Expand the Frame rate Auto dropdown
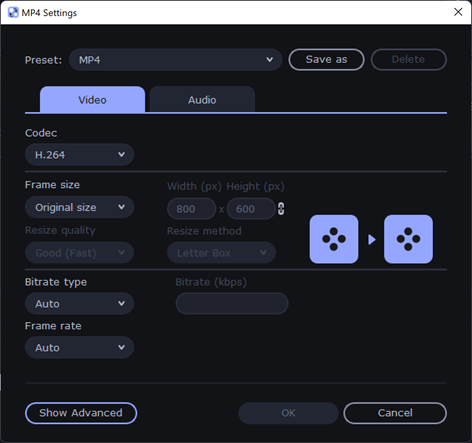This screenshot has width=472, height=443. point(79,347)
